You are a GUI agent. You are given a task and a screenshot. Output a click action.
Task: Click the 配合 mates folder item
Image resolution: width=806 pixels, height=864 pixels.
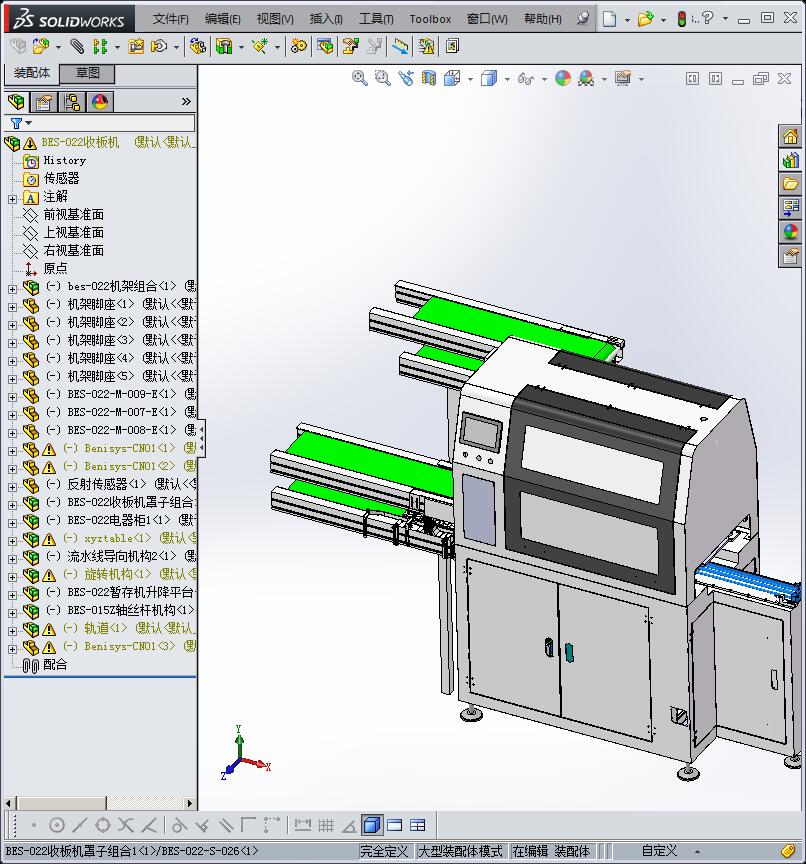[x=55, y=665]
